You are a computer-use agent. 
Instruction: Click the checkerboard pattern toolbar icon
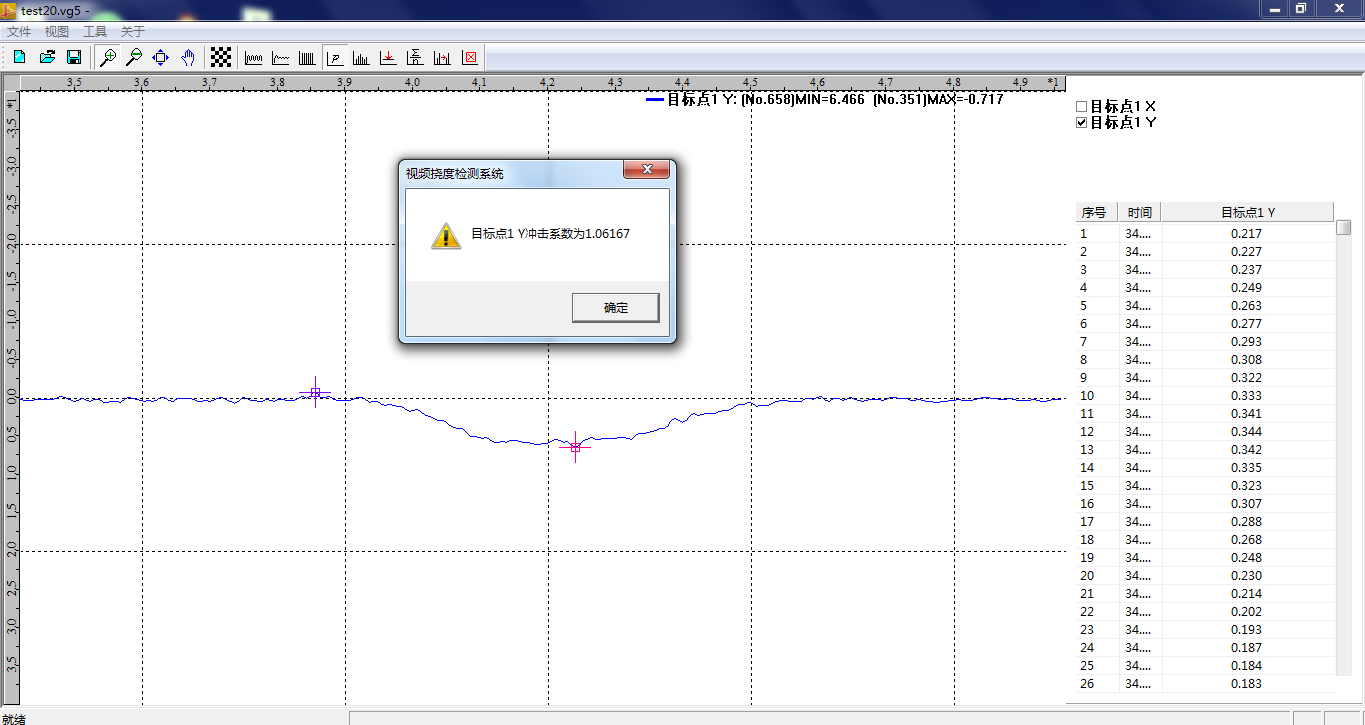[221, 57]
